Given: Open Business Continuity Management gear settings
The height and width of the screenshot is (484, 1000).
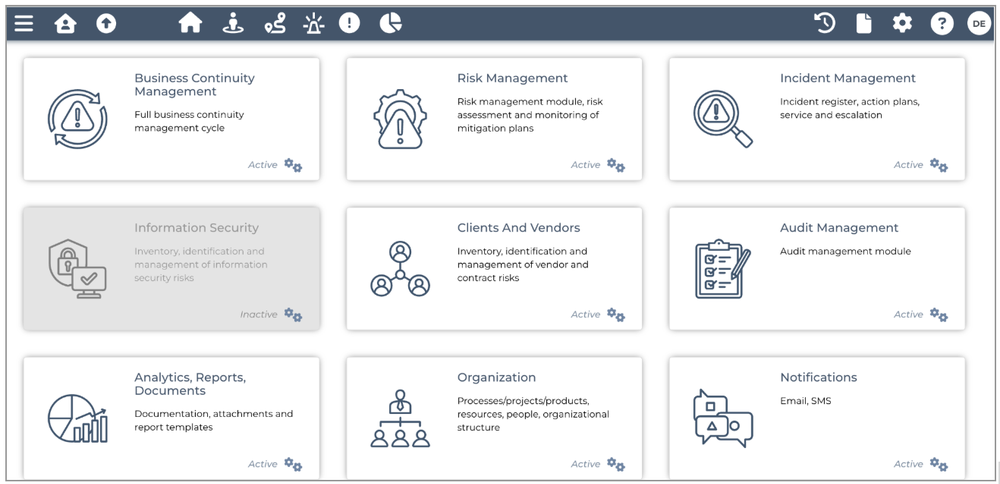Looking at the screenshot, I should pos(293,165).
